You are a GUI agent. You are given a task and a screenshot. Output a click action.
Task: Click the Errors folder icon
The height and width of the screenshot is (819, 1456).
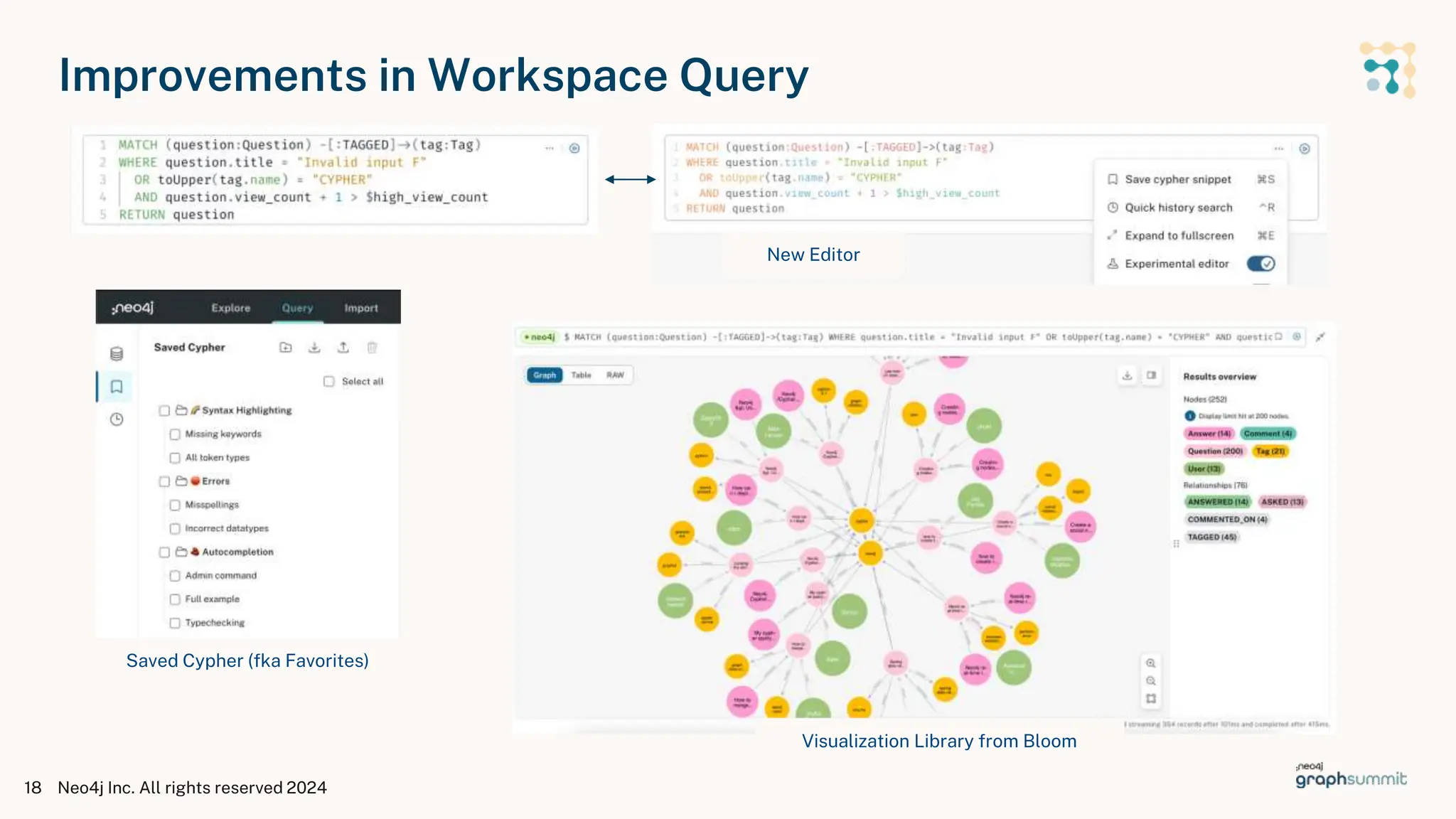(181, 481)
